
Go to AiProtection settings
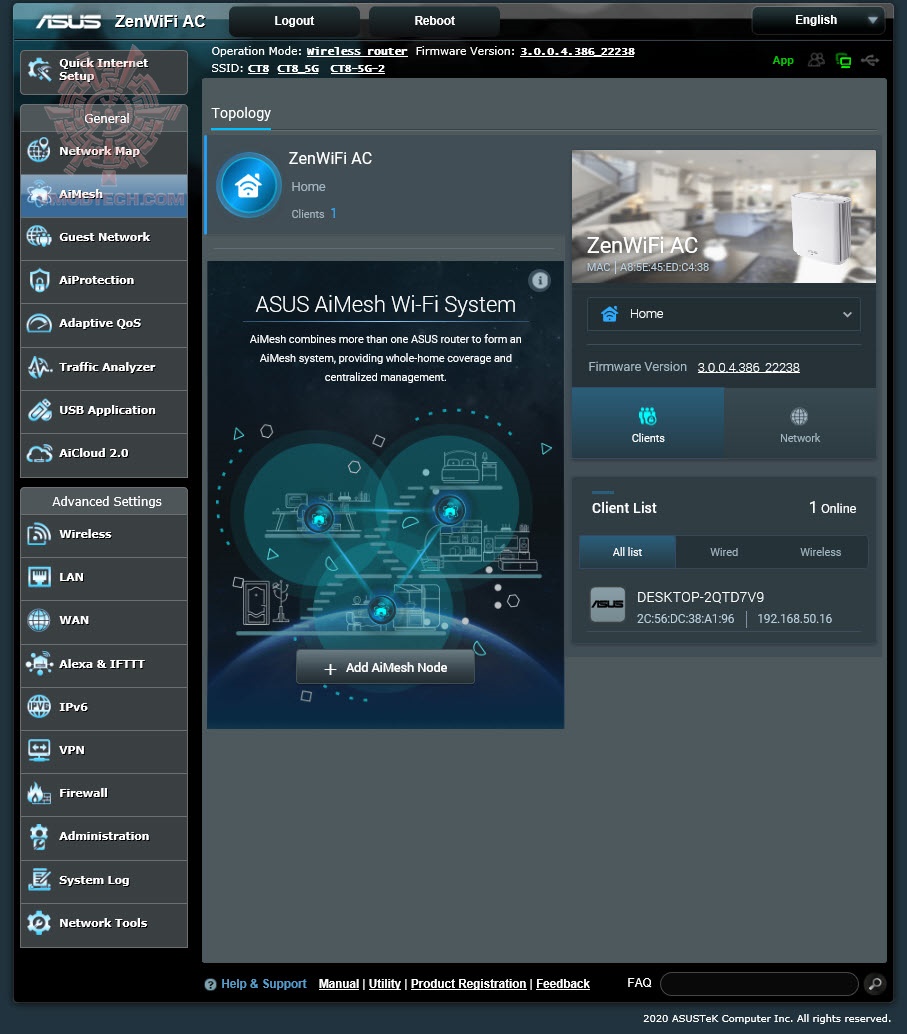tap(104, 280)
